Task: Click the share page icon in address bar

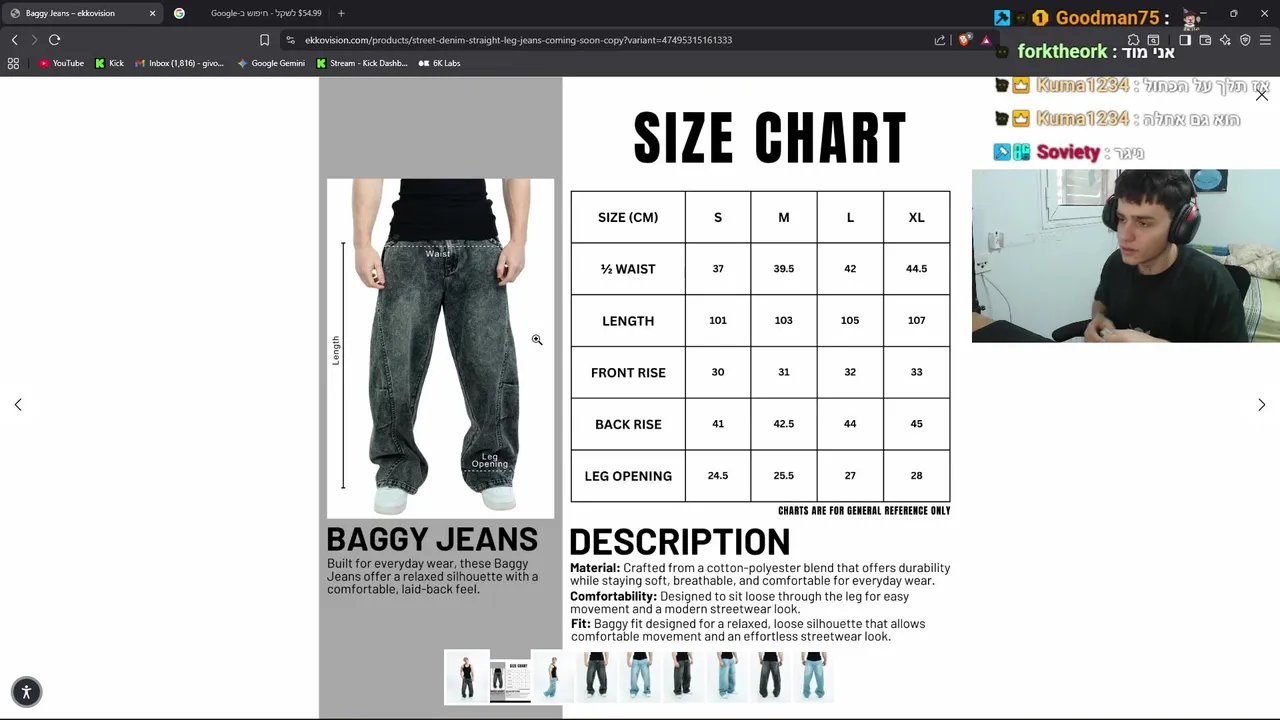Action: tap(940, 40)
